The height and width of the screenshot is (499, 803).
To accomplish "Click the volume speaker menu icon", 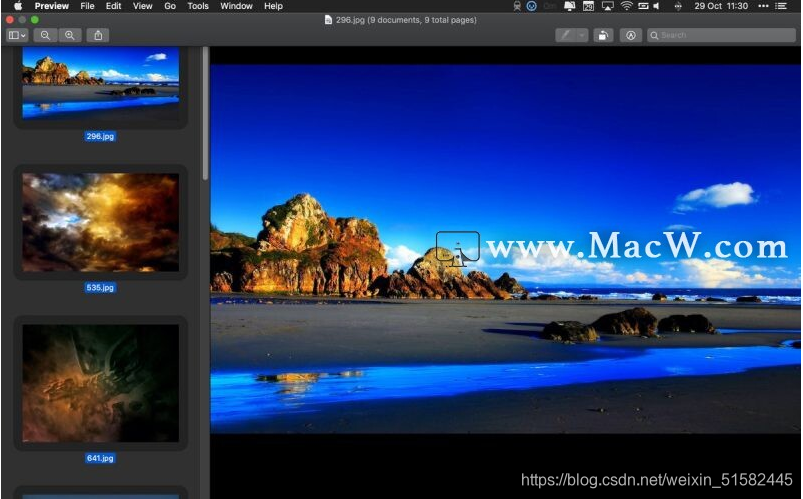I will tap(657, 6).
